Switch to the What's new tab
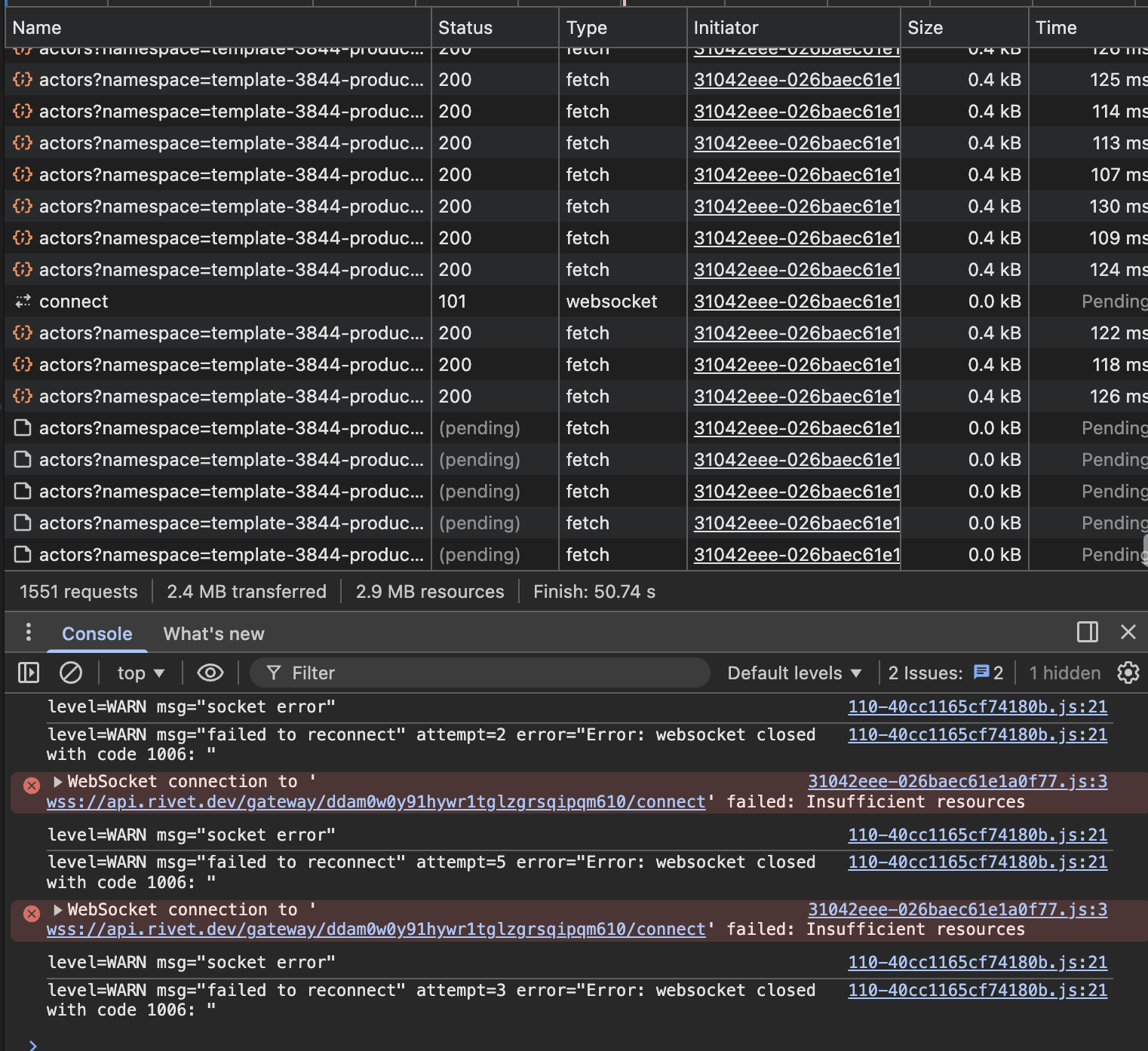The width and height of the screenshot is (1148, 1051). click(x=213, y=634)
